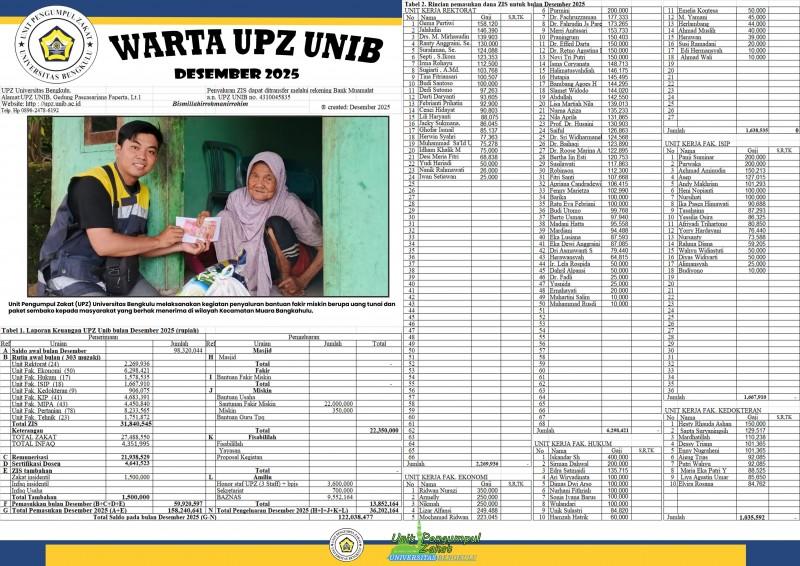800x566 pixels.
Task: Click the UNIT KERJA FAK. KEDOKTERAN header
Action: [x=715, y=409]
